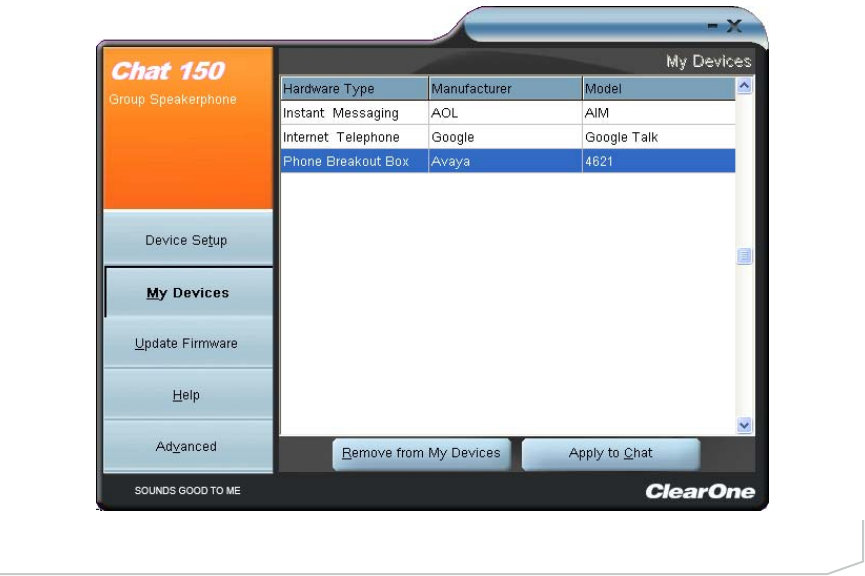
Task: Select the Internet Telephone row
Action: (x=508, y=137)
